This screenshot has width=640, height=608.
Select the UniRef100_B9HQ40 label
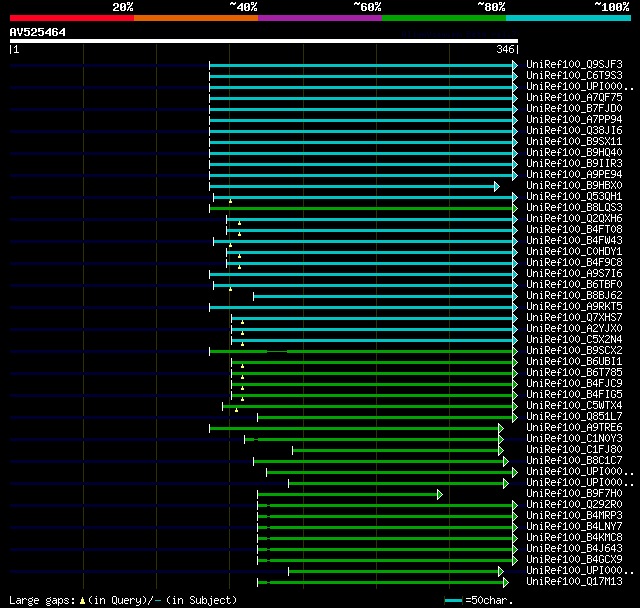click(574, 153)
